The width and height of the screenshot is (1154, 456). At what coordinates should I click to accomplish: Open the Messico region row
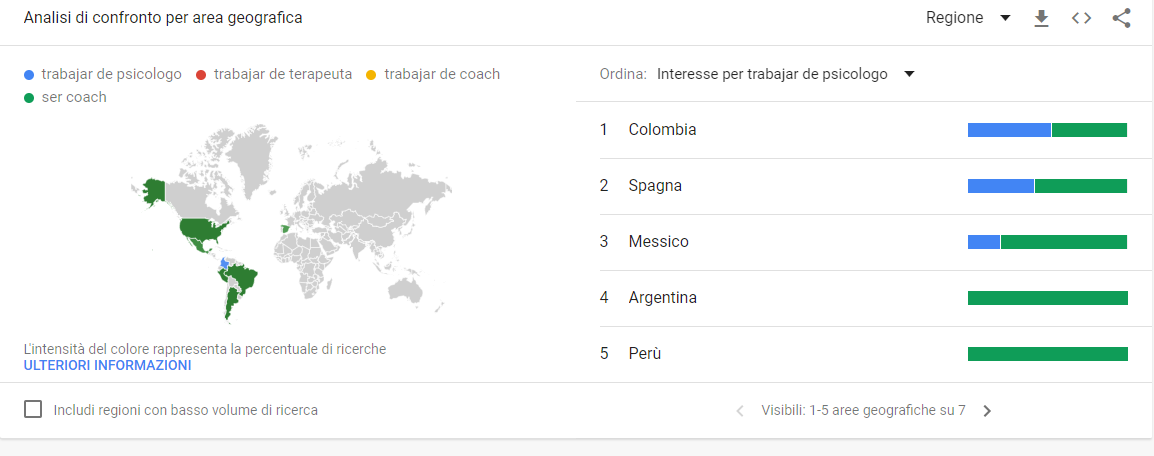click(658, 242)
